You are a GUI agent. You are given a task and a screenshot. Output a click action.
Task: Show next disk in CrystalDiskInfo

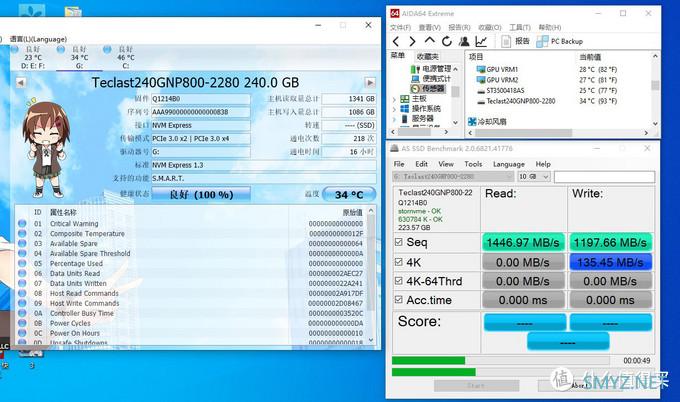coord(369,82)
